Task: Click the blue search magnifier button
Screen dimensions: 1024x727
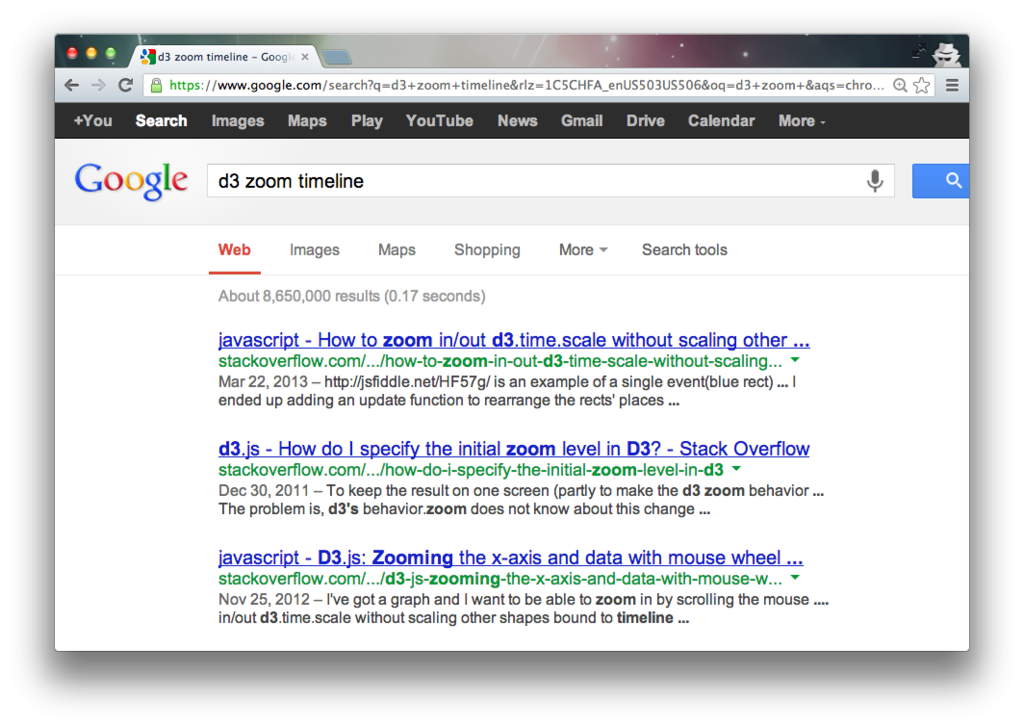Action: pyautogui.click(x=940, y=181)
